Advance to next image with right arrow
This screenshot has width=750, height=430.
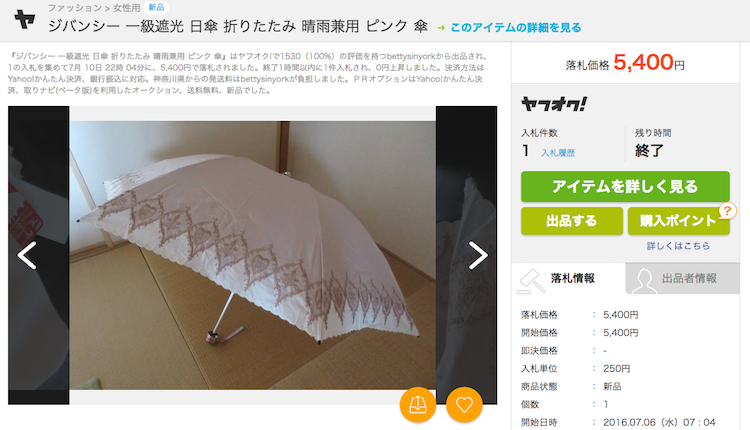[x=478, y=255]
